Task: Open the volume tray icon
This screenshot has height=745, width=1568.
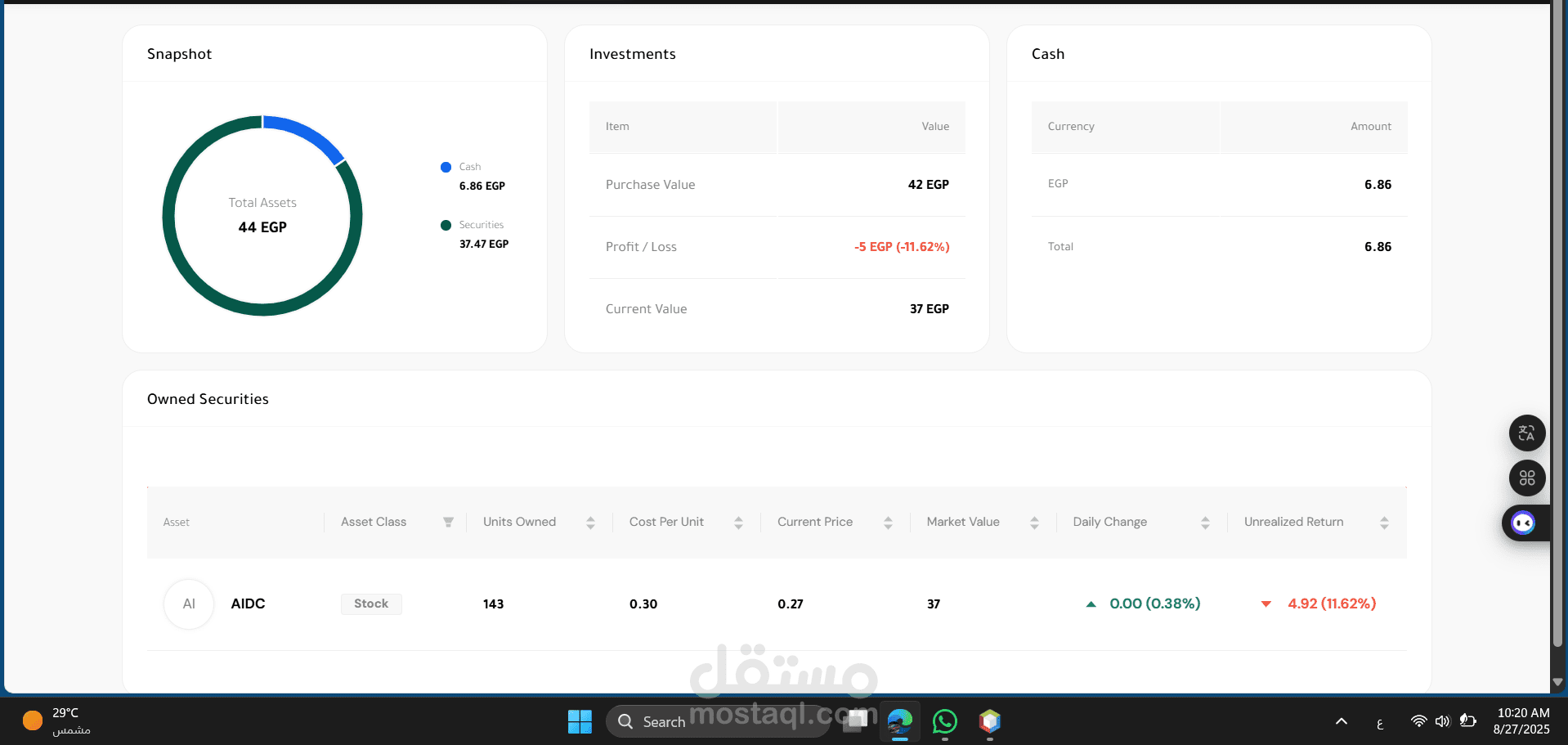Action: [1443, 721]
